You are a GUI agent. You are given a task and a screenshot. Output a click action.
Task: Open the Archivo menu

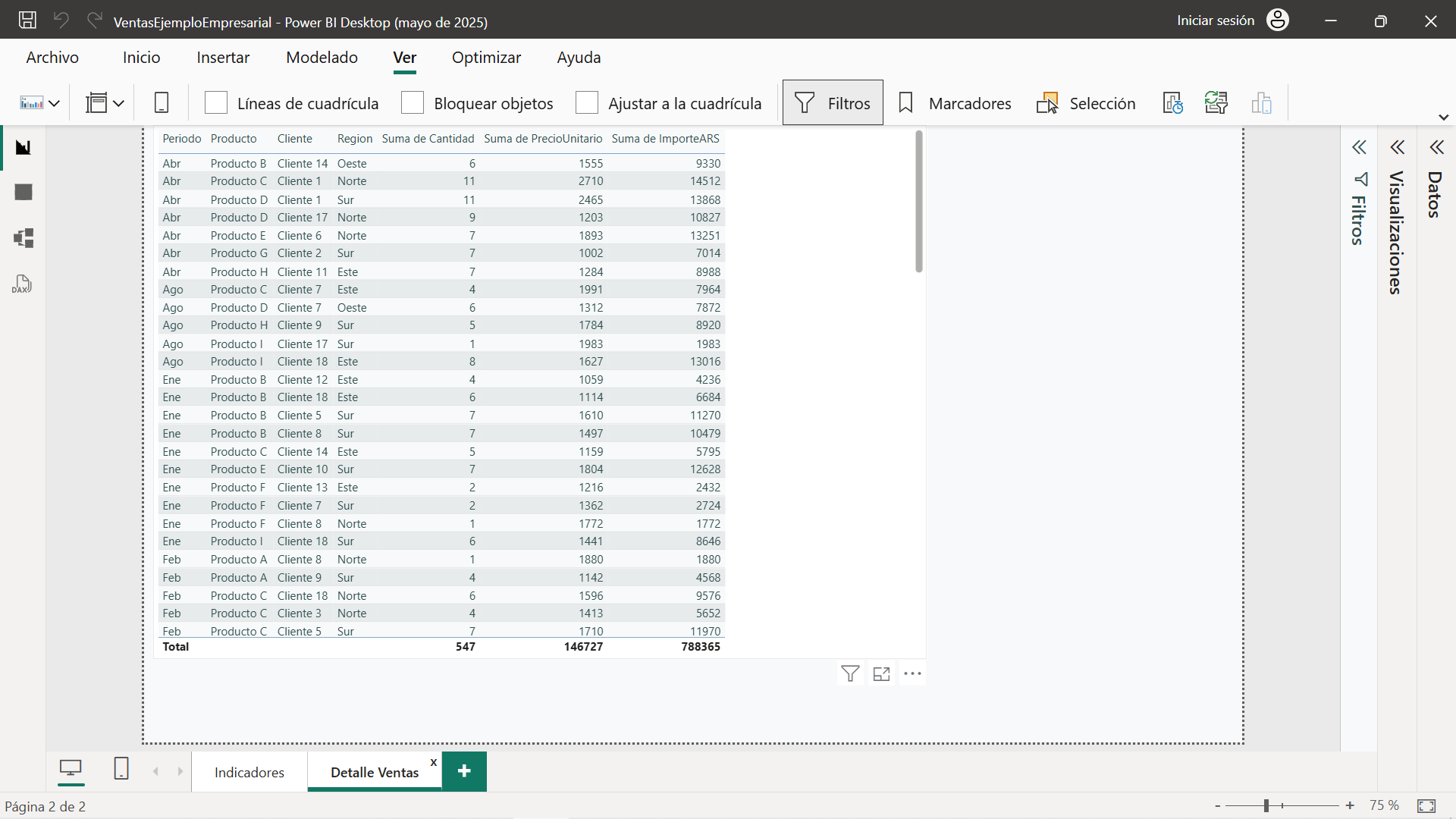point(52,58)
